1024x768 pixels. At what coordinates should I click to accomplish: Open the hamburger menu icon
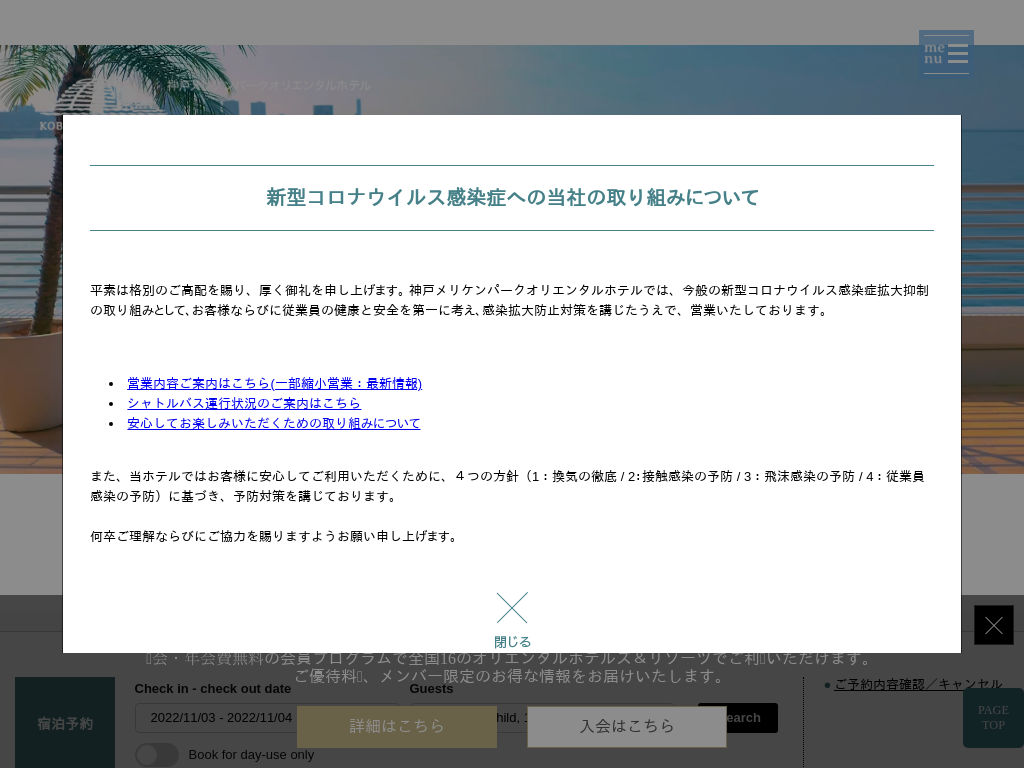[x=946, y=54]
